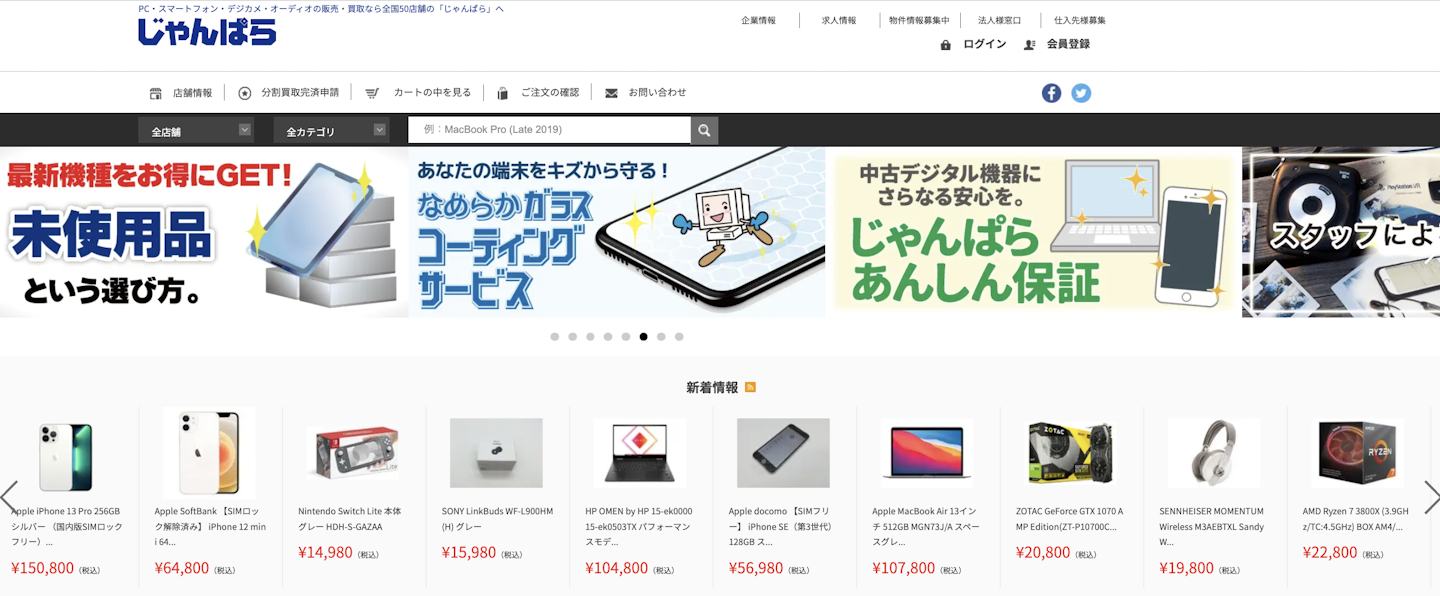
Task: Open the Nintendo Switch Lite product thumbnail
Action: [x=352, y=453]
